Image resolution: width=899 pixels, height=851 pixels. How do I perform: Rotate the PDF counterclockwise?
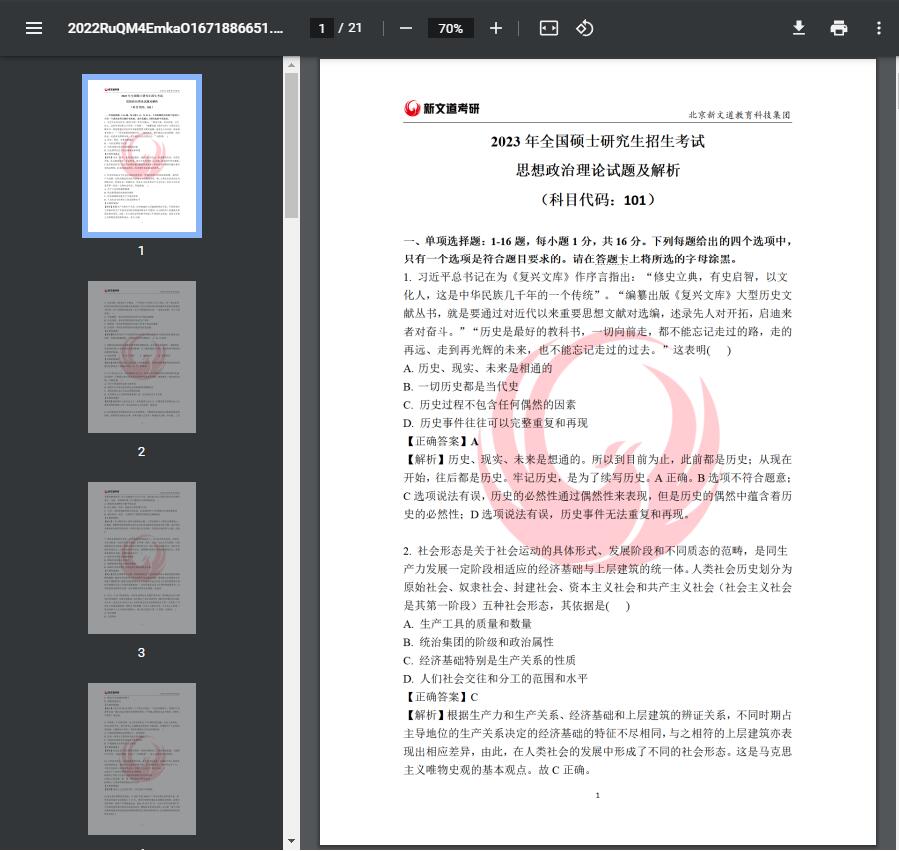(x=586, y=28)
